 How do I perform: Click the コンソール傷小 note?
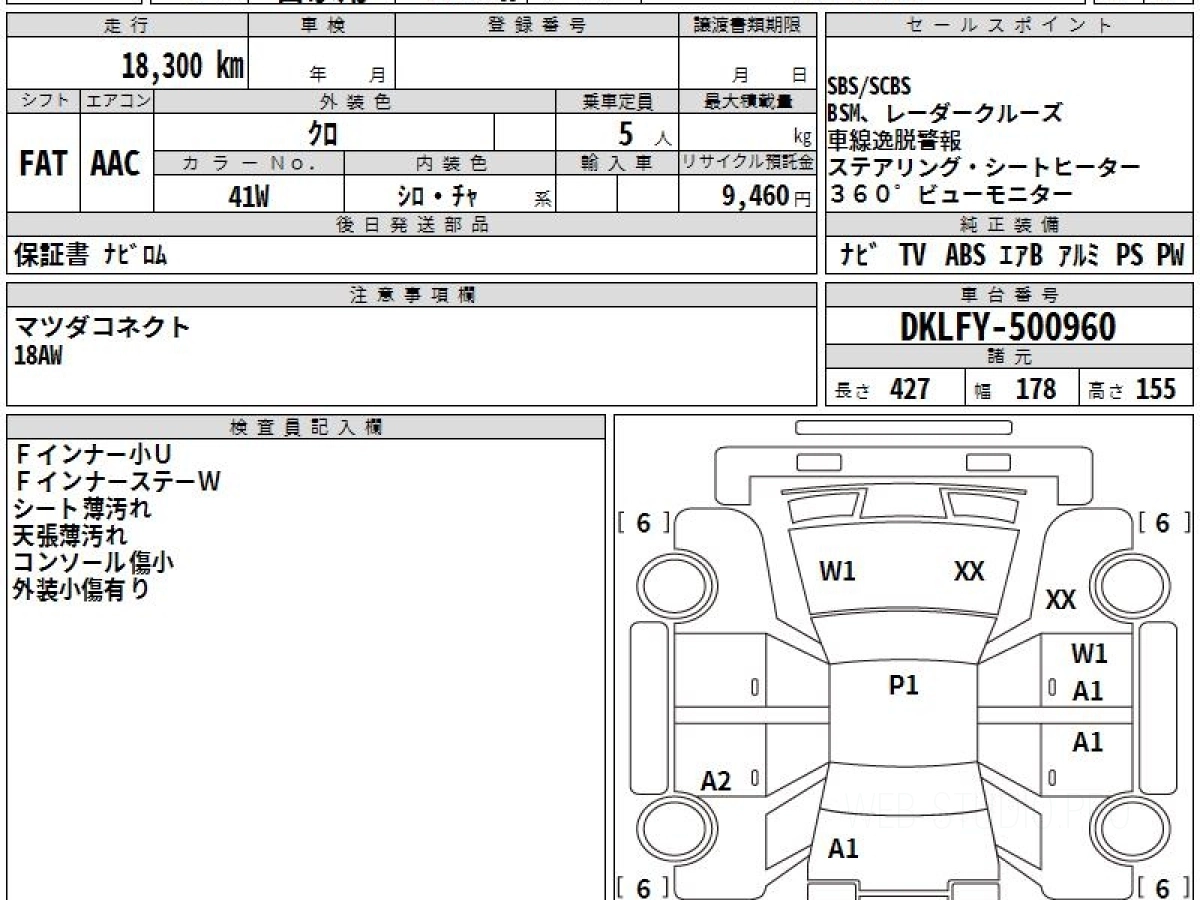[x=94, y=563]
